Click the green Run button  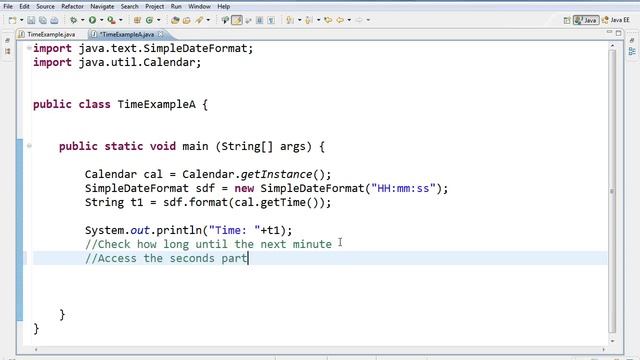pyautogui.click(x=93, y=20)
